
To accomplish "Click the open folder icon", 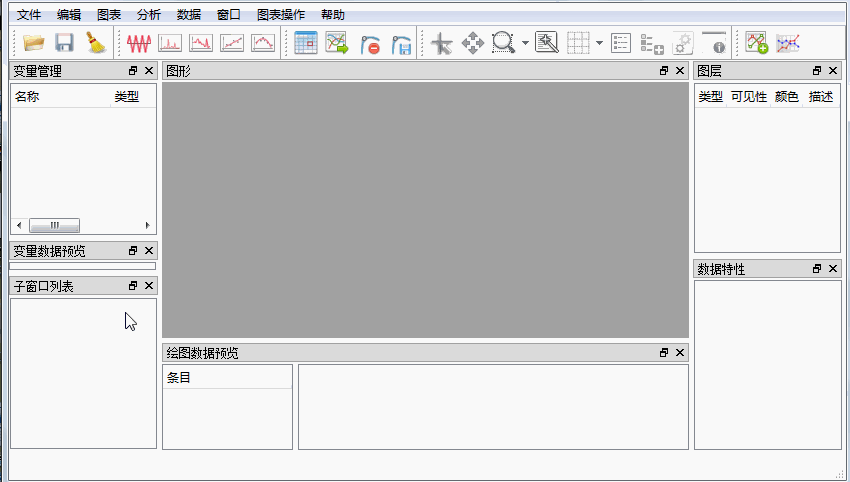I will (34, 43).
